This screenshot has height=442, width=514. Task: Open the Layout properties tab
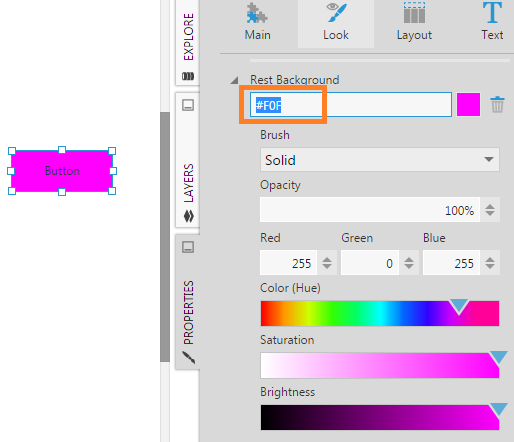414,22
